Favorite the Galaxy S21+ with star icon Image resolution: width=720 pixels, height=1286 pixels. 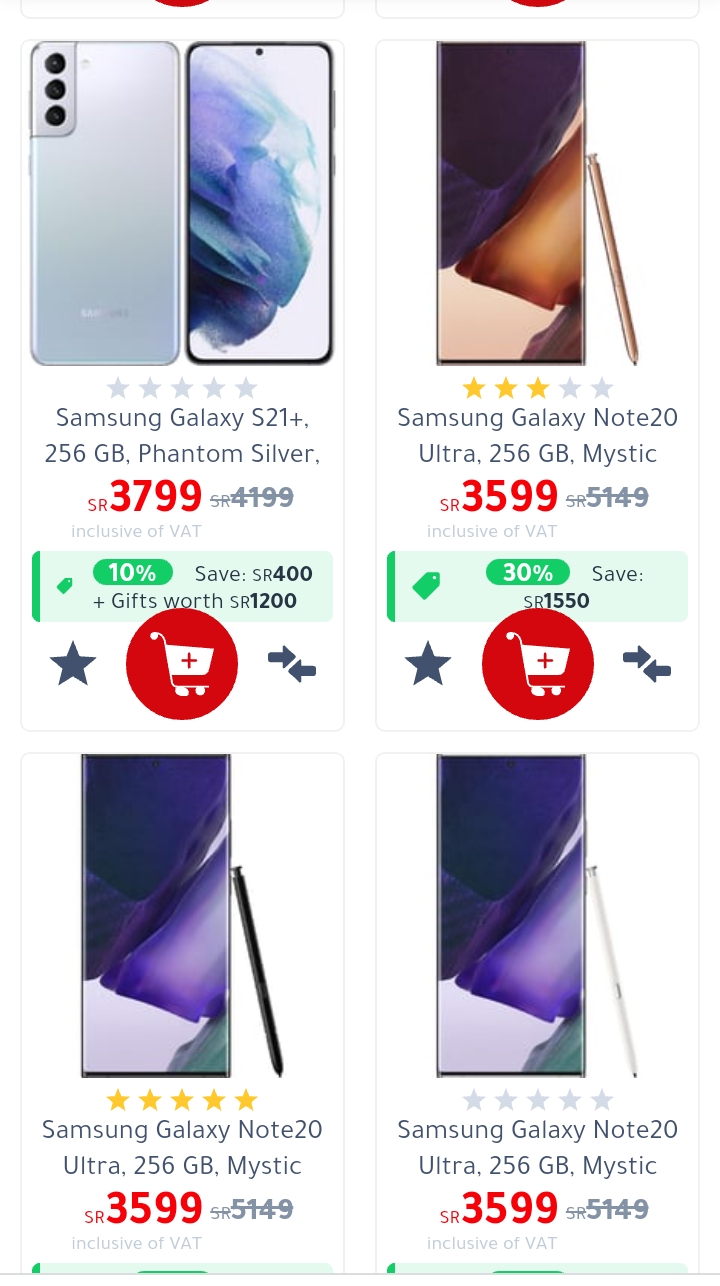tap(74, 665)
